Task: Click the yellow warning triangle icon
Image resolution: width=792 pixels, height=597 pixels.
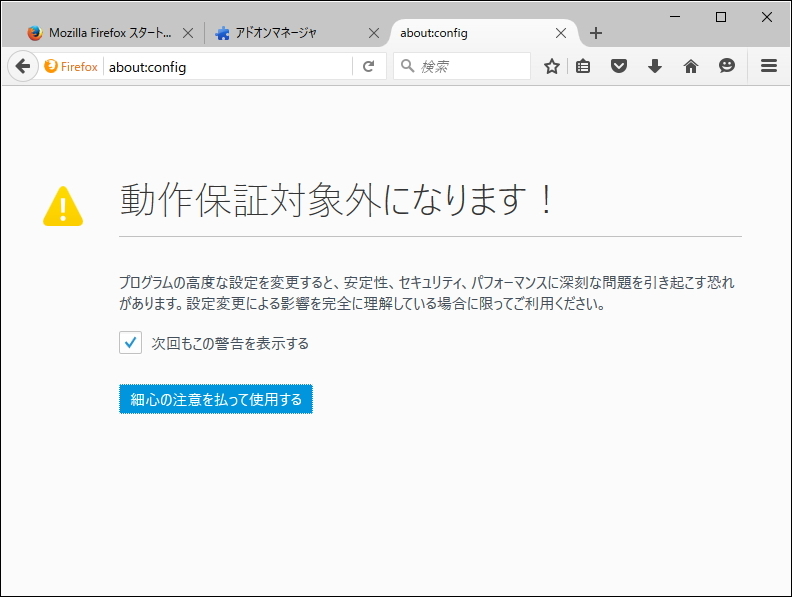Action: tap(63, 206)
